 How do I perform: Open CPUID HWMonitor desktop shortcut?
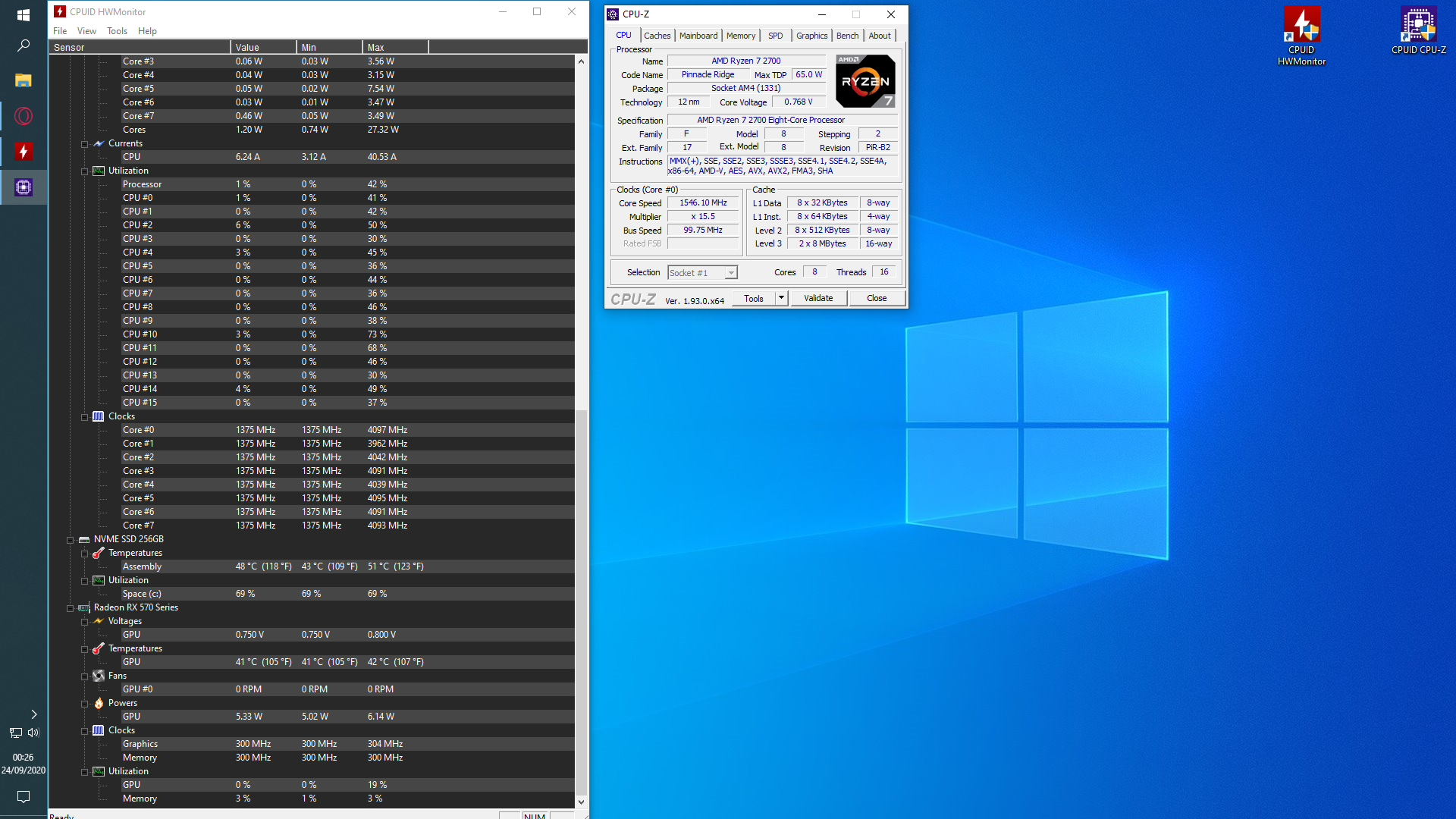pos(1301,36)
